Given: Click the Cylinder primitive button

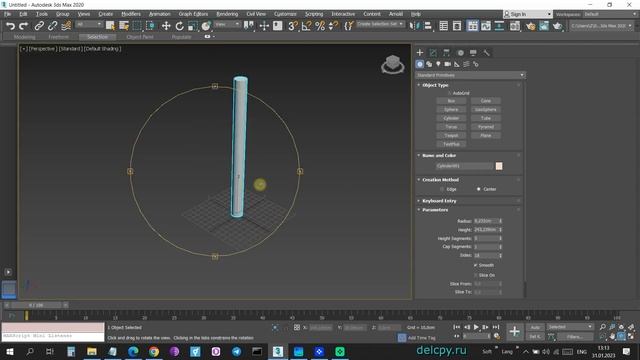Looking at the screenshot, I should click(451, 118).
